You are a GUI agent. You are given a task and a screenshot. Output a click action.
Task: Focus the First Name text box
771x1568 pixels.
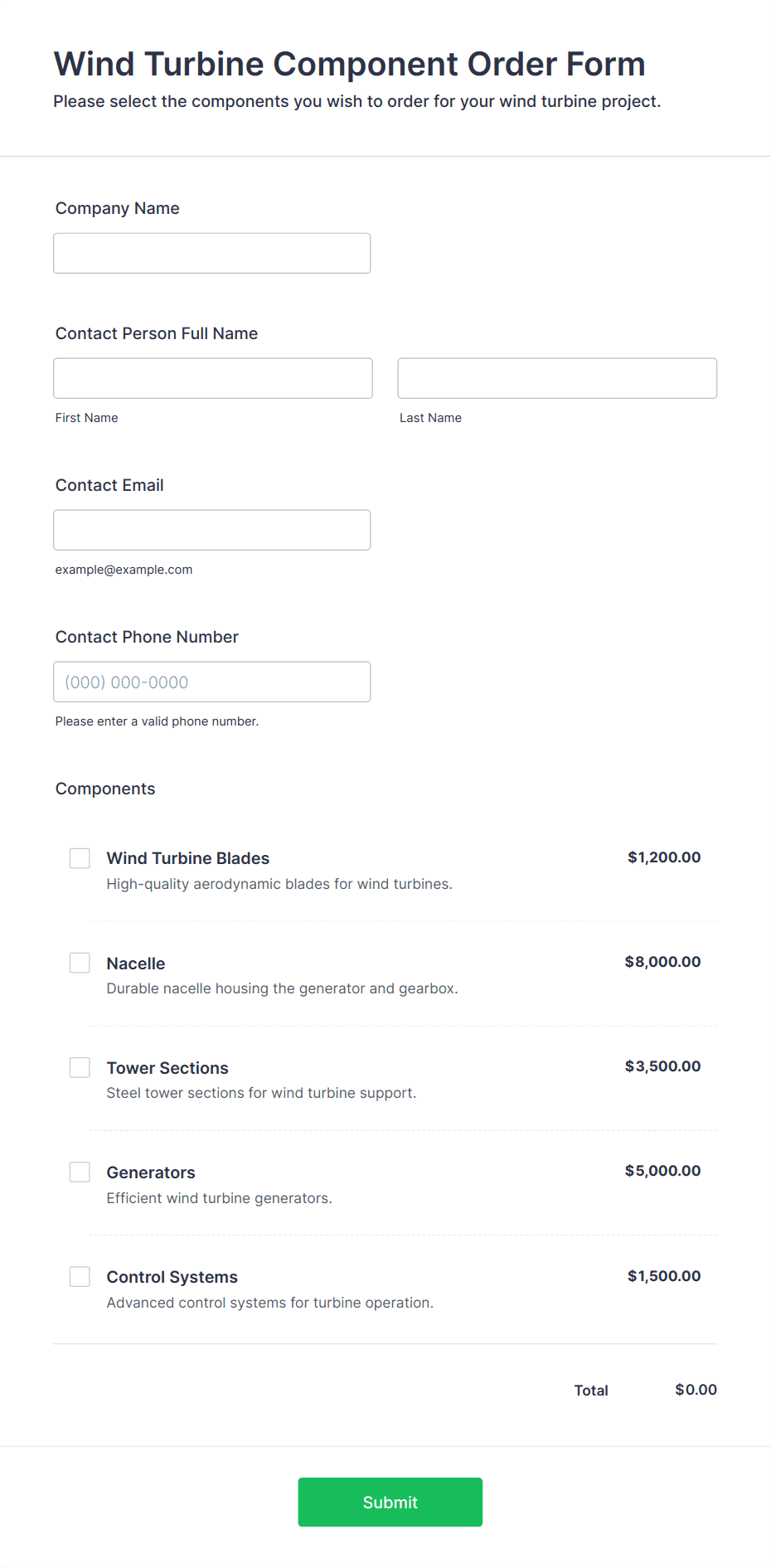(213, 378)
